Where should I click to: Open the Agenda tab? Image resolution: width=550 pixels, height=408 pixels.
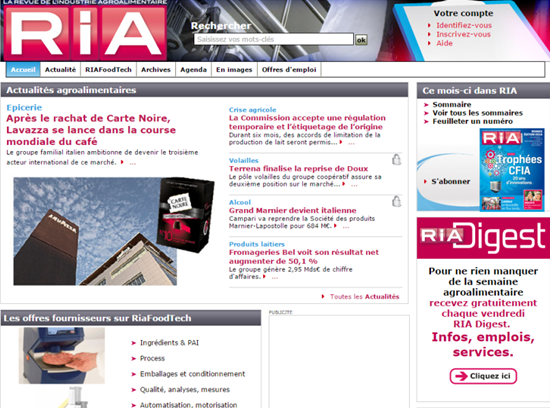193,69
